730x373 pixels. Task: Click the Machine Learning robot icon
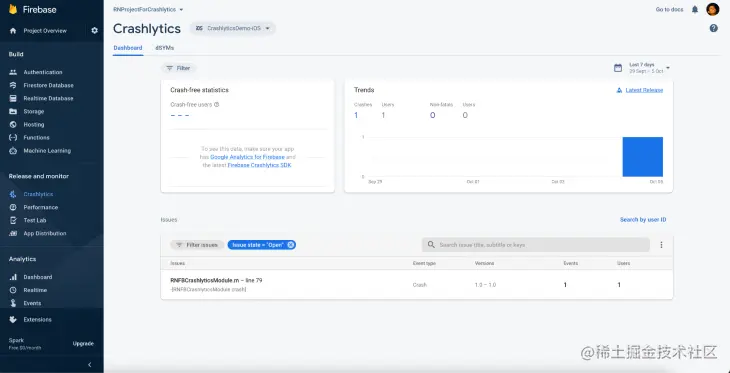13,151
